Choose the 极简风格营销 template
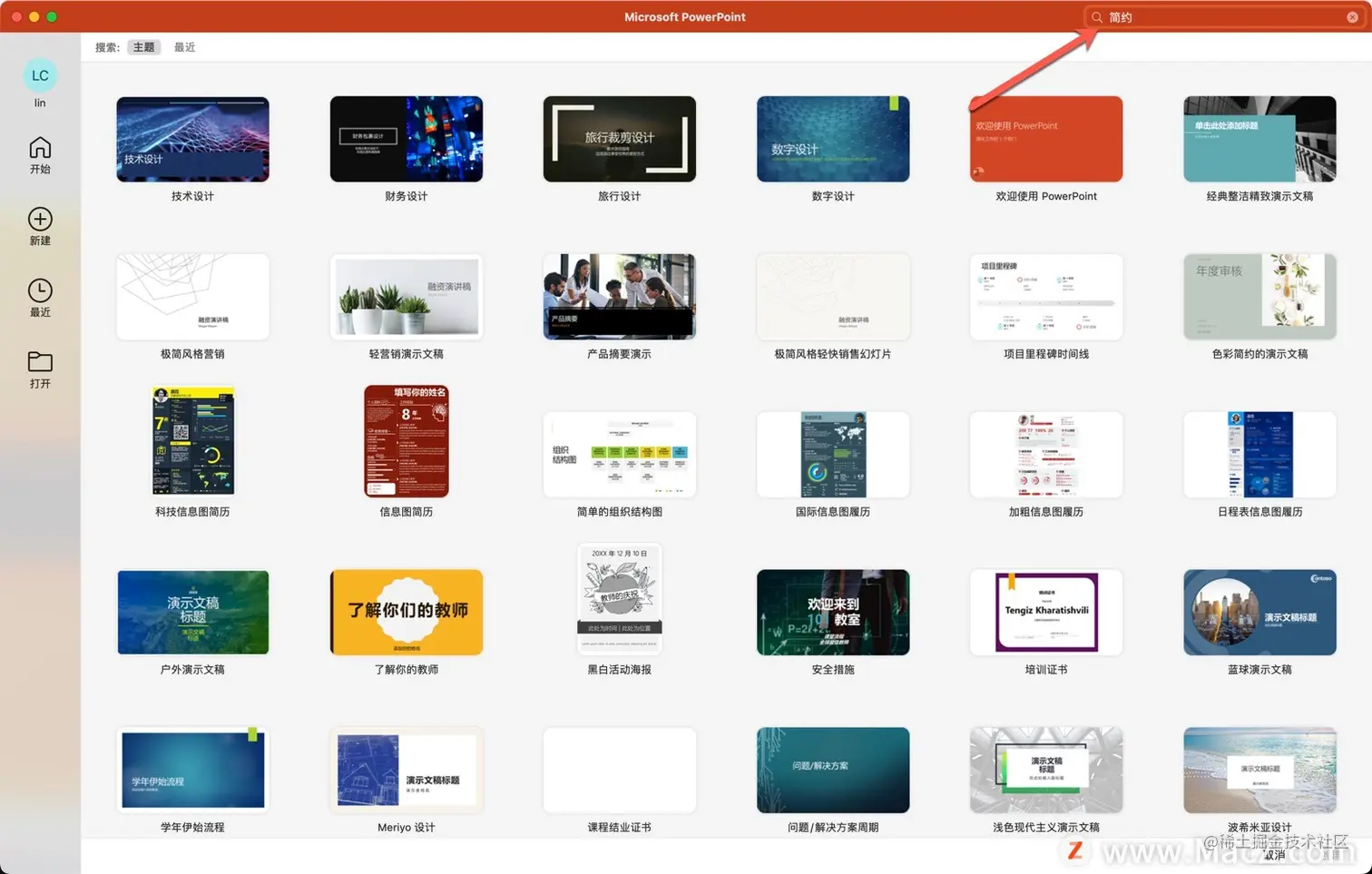1372x874 pixels. 192,297
